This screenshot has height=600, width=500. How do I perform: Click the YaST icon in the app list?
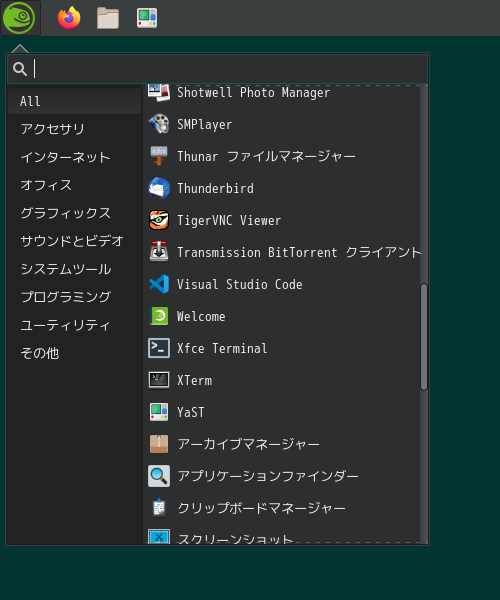tap(159, 412)
